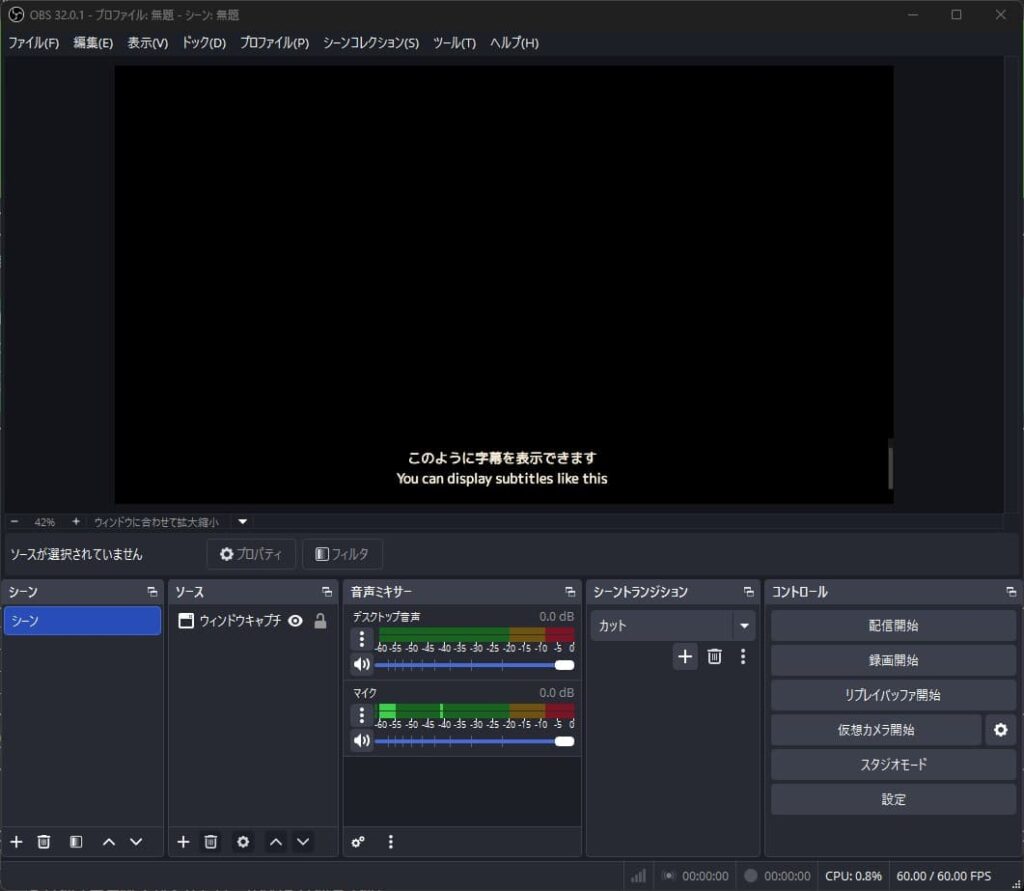
Task: Open the カット transition dropdown
Action: 743,626
